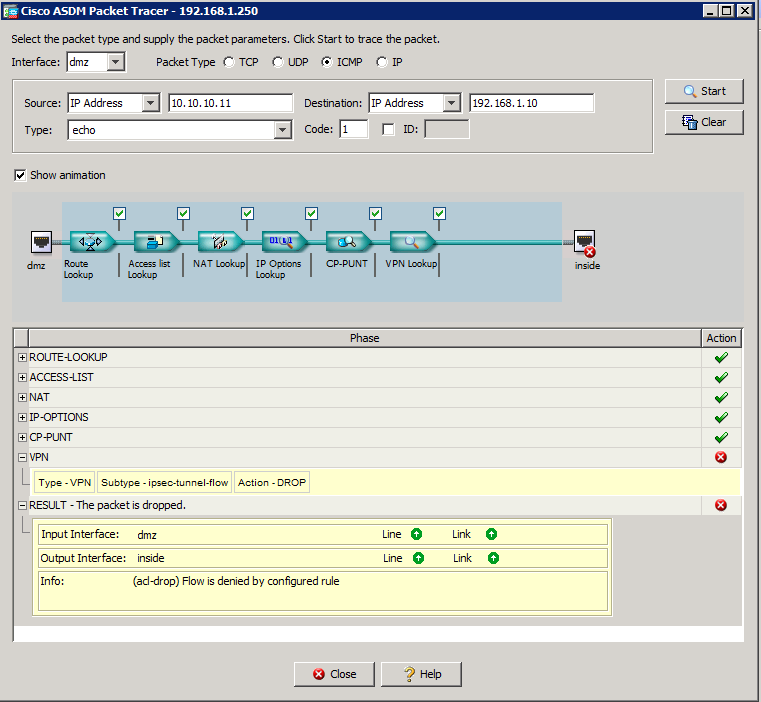Click '(acl-drop) Flow is denied' info text
Screen dimensions: 761x702
pos(236,581)
